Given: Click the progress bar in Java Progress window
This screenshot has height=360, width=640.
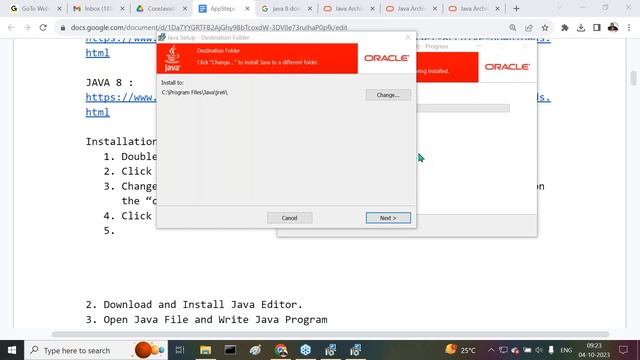Looking at the screenshot, I should coord(463,108).
